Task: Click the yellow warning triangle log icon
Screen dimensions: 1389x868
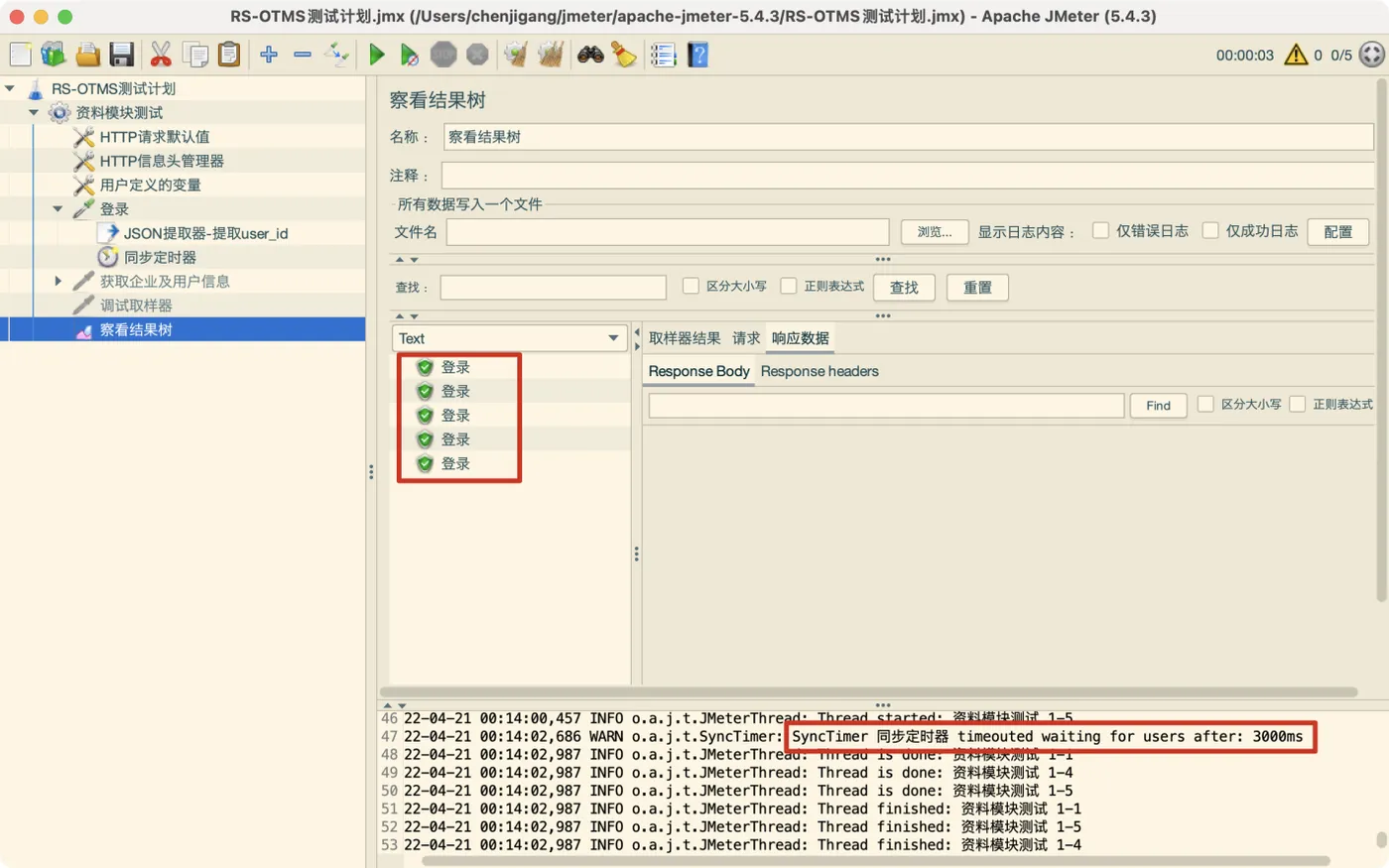Action: click(1296, 55)
